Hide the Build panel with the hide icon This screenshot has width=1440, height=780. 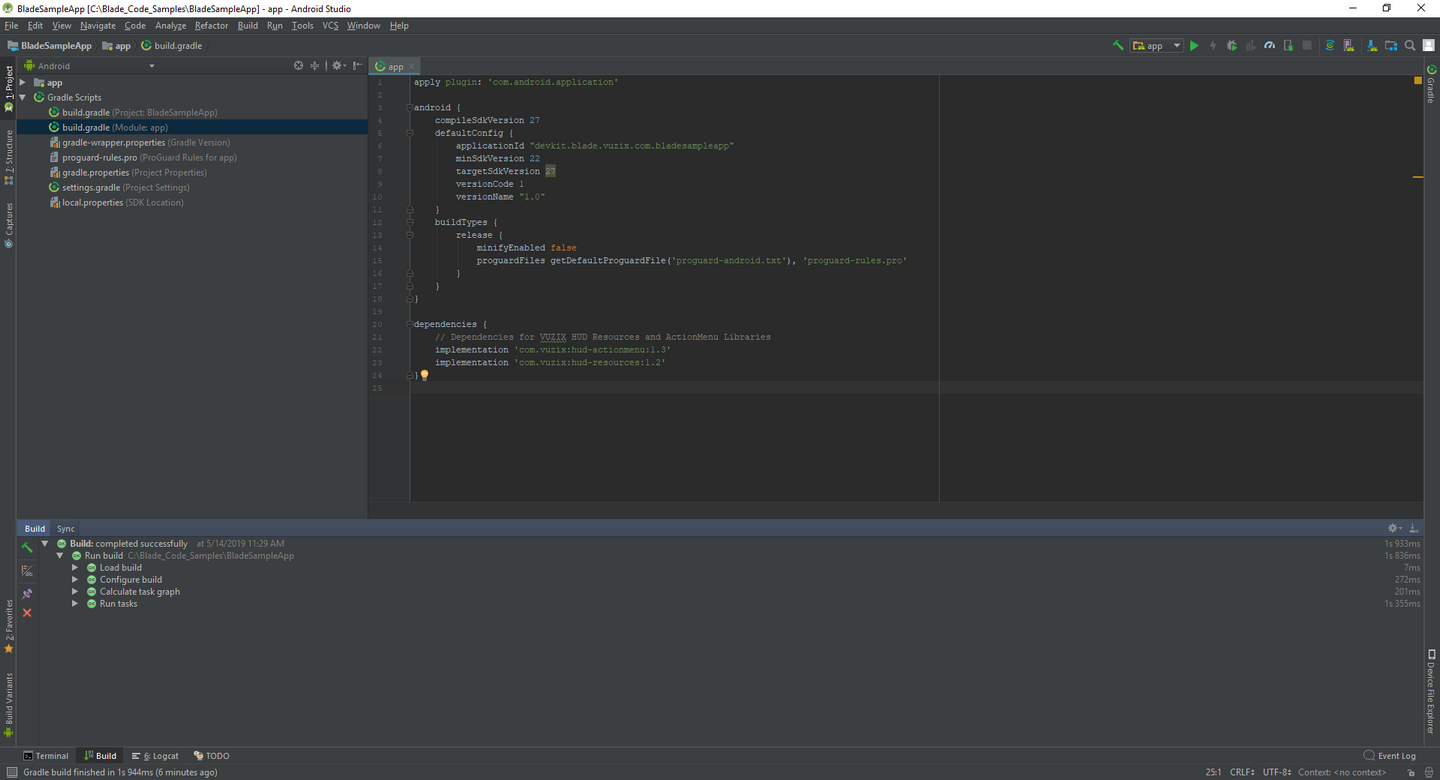coord(1414,528)
